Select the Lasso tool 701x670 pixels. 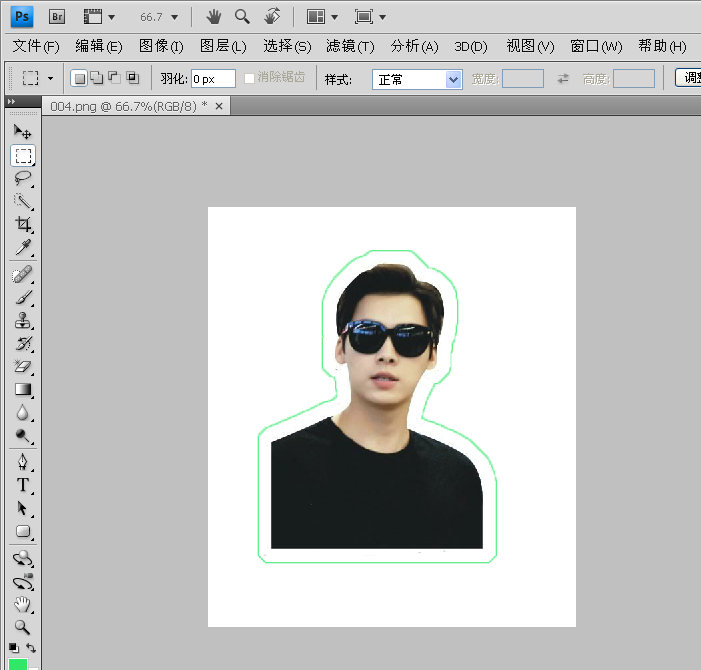(x=22, y=178)
